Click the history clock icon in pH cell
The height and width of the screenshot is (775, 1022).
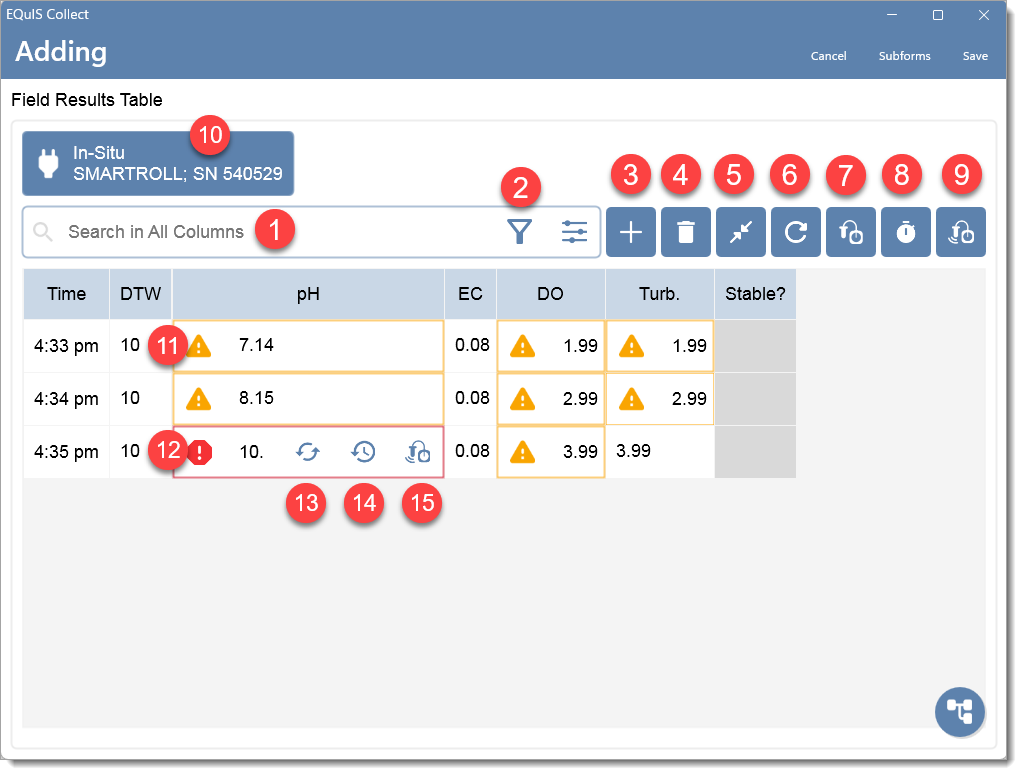tap(363, 452)
